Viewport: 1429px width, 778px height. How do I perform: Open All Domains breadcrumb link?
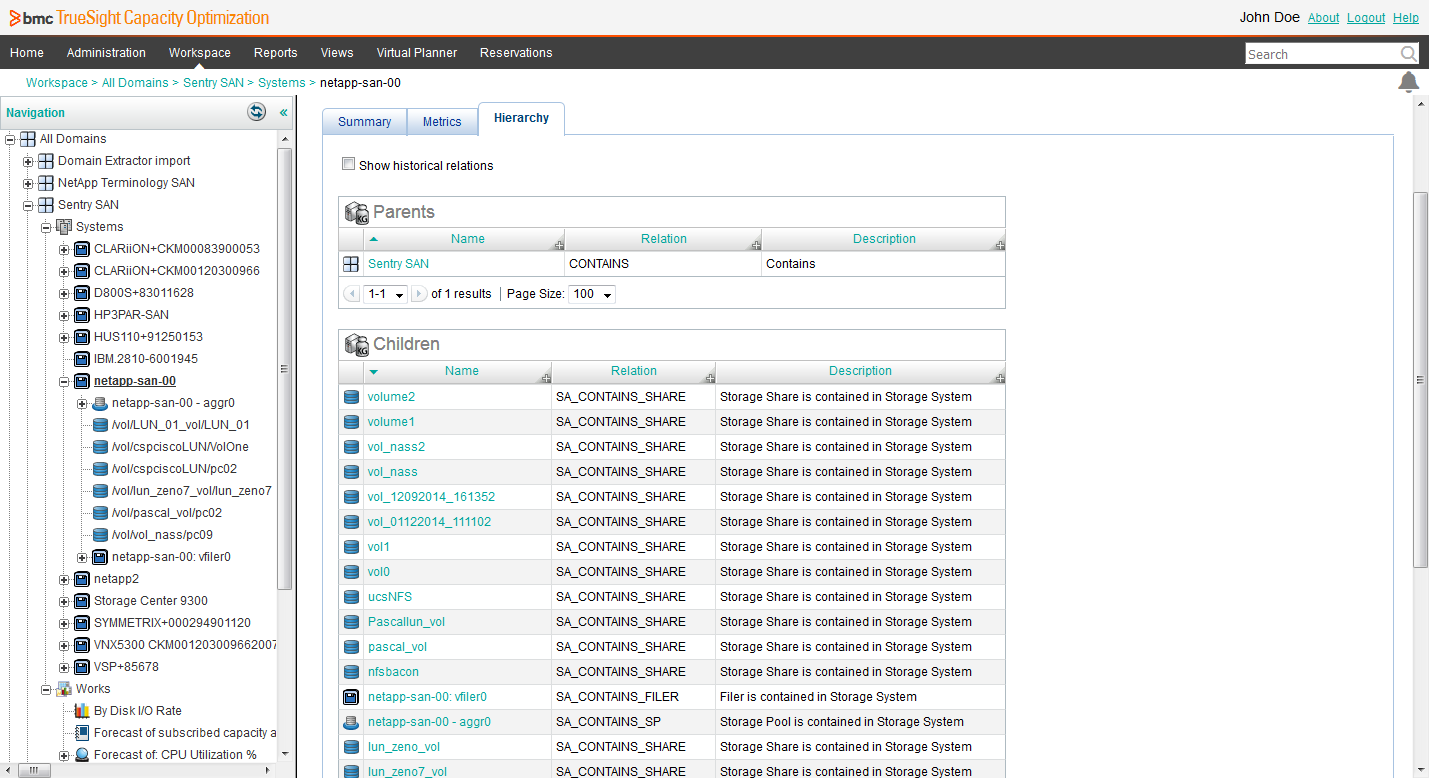[135, 83]
